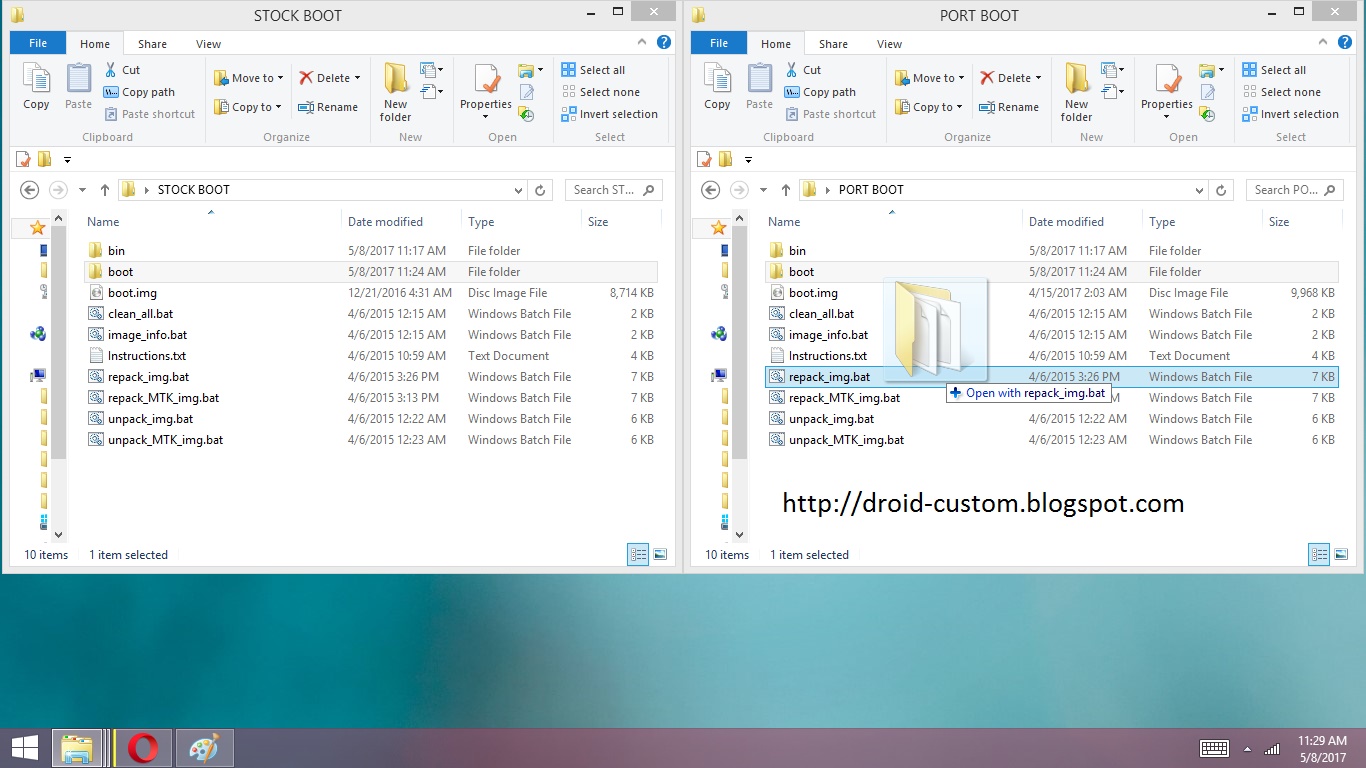Switch STOCK BOOT to large icons view

(660, 554)
